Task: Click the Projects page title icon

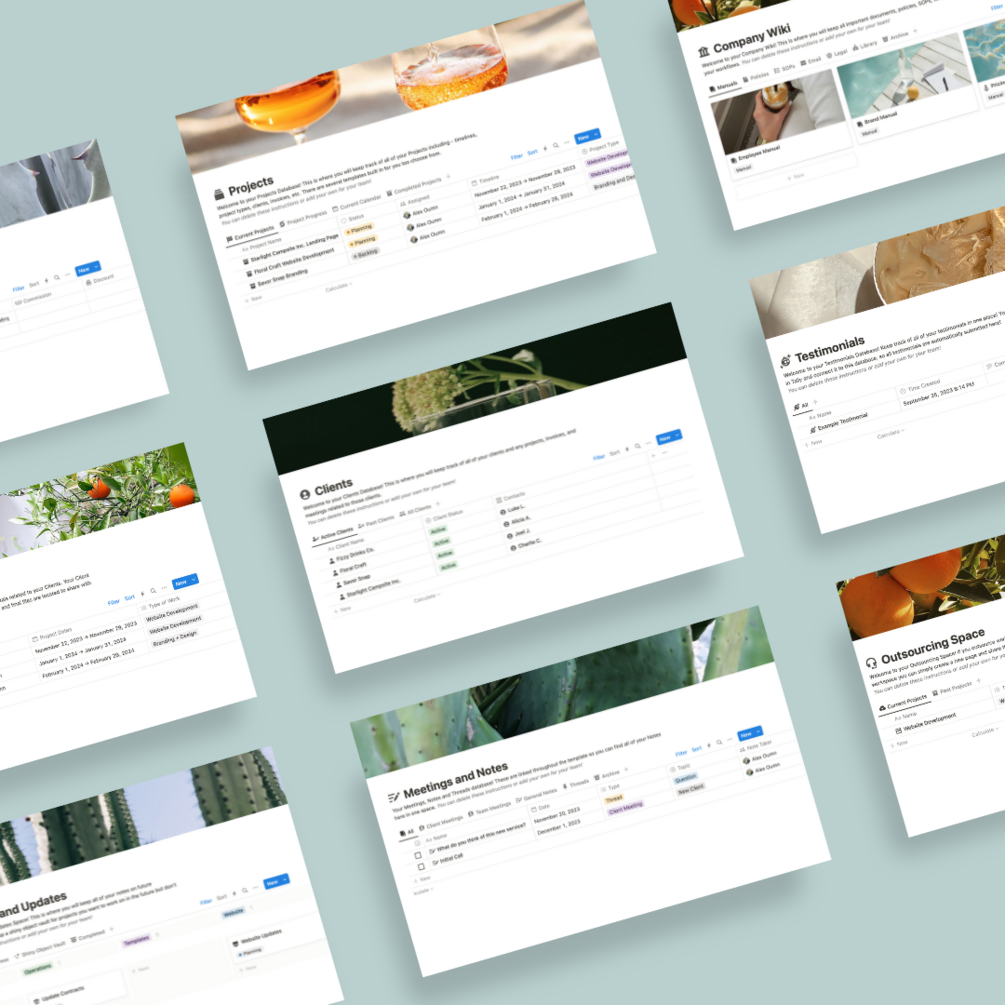Action: click(x=219, y=193)
